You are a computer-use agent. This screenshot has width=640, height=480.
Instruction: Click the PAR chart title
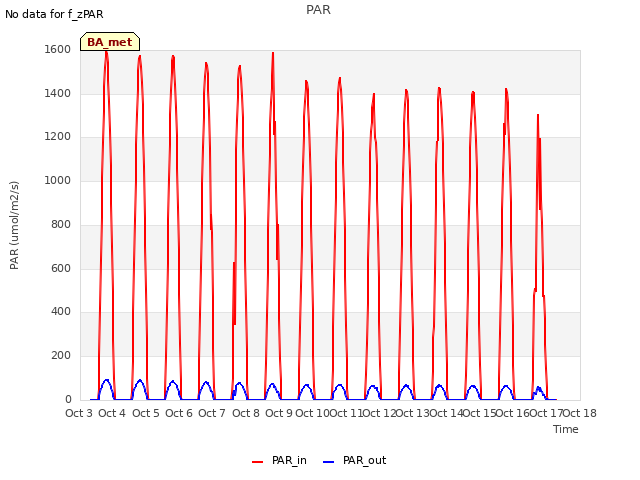[318, 10]
